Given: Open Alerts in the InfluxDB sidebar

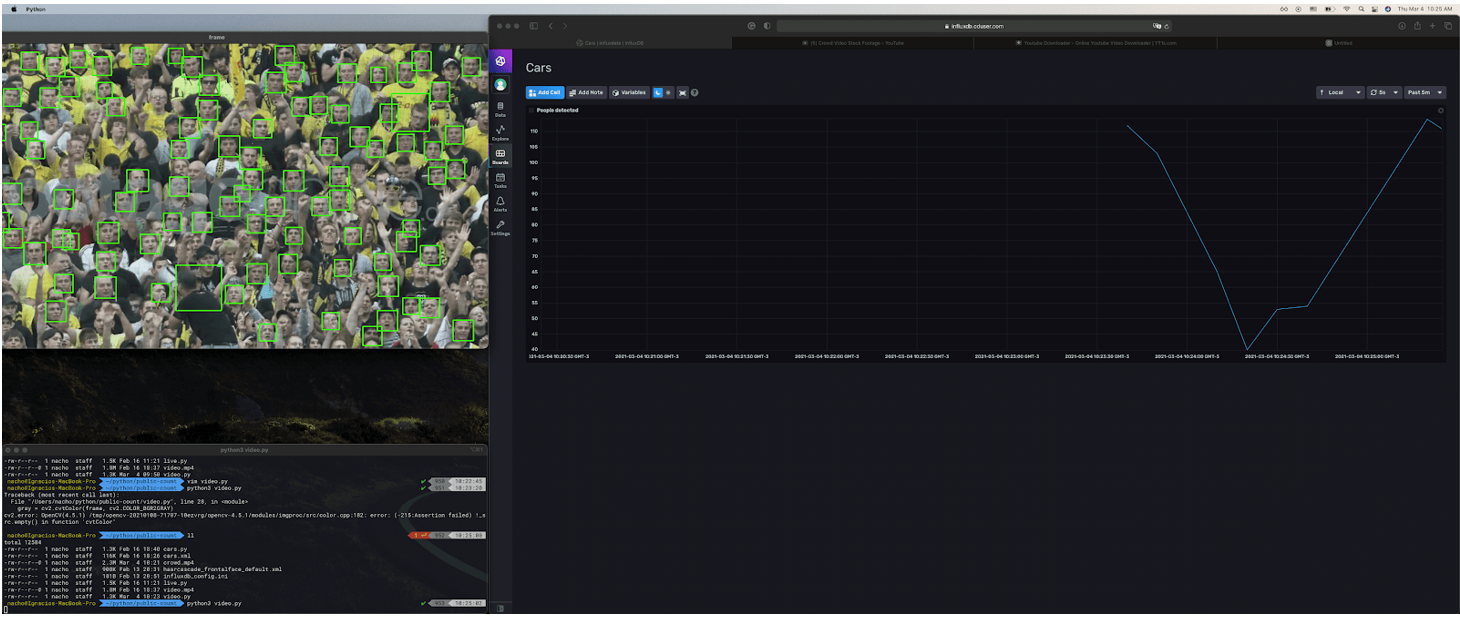Looking at the screenshot, I should pos(500,206).
